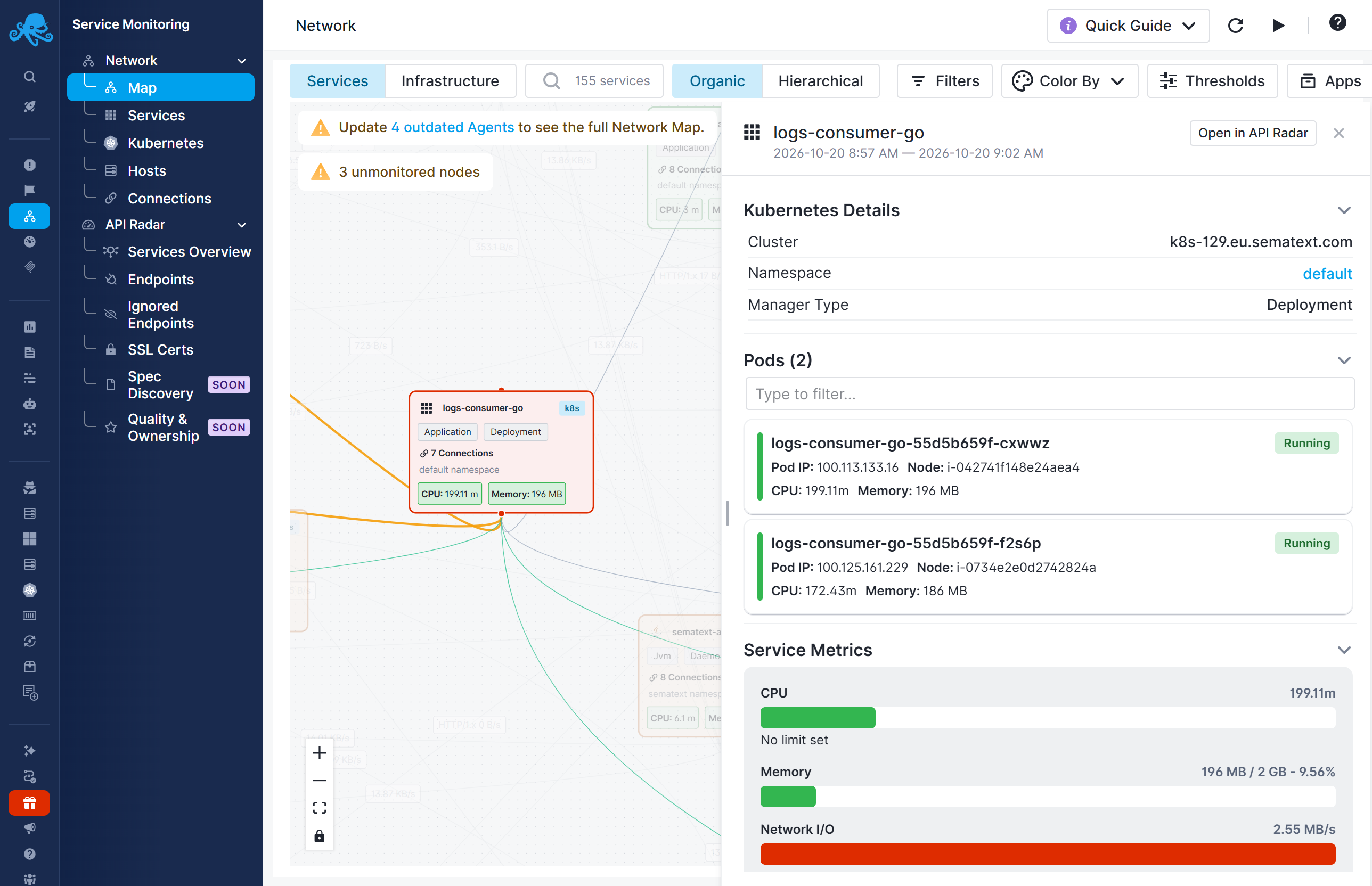This screenshot has width=1372, height=886.
Task: Open the announcements megaphone icon
Action: point(29,828)
